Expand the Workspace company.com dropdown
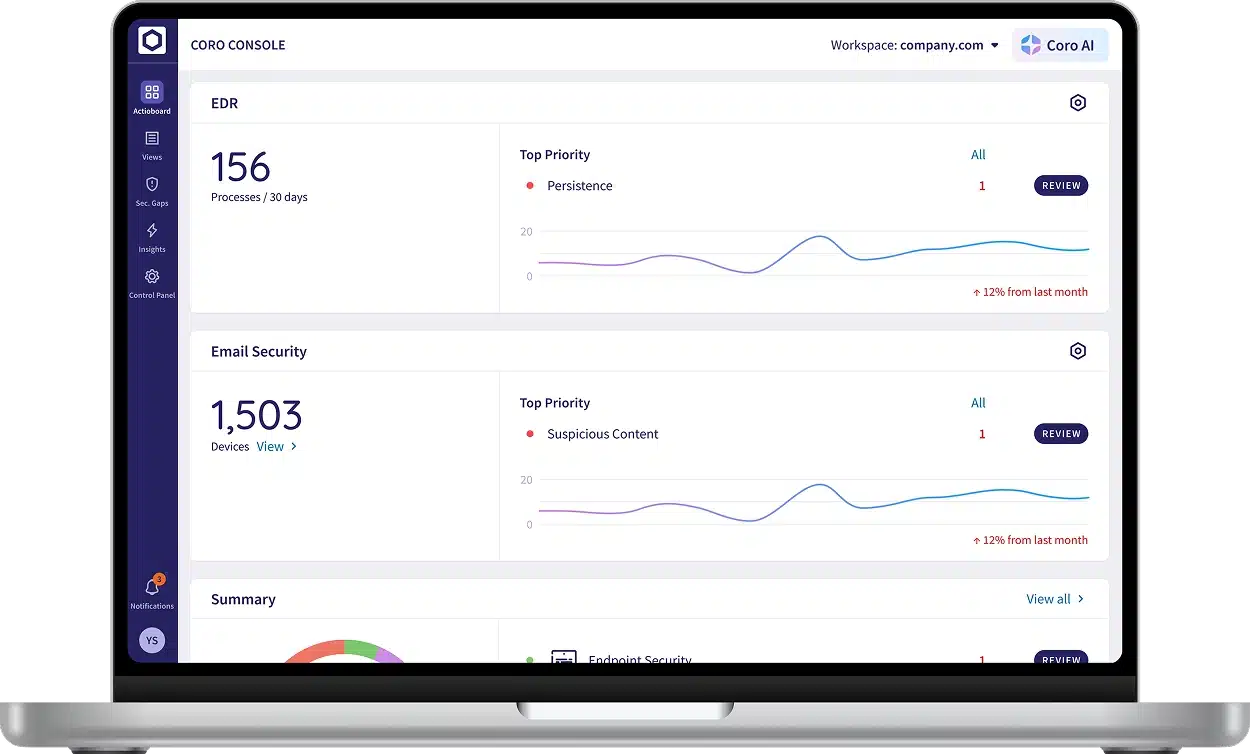This screenshot has width=1250, height=754. coord(994,45)
